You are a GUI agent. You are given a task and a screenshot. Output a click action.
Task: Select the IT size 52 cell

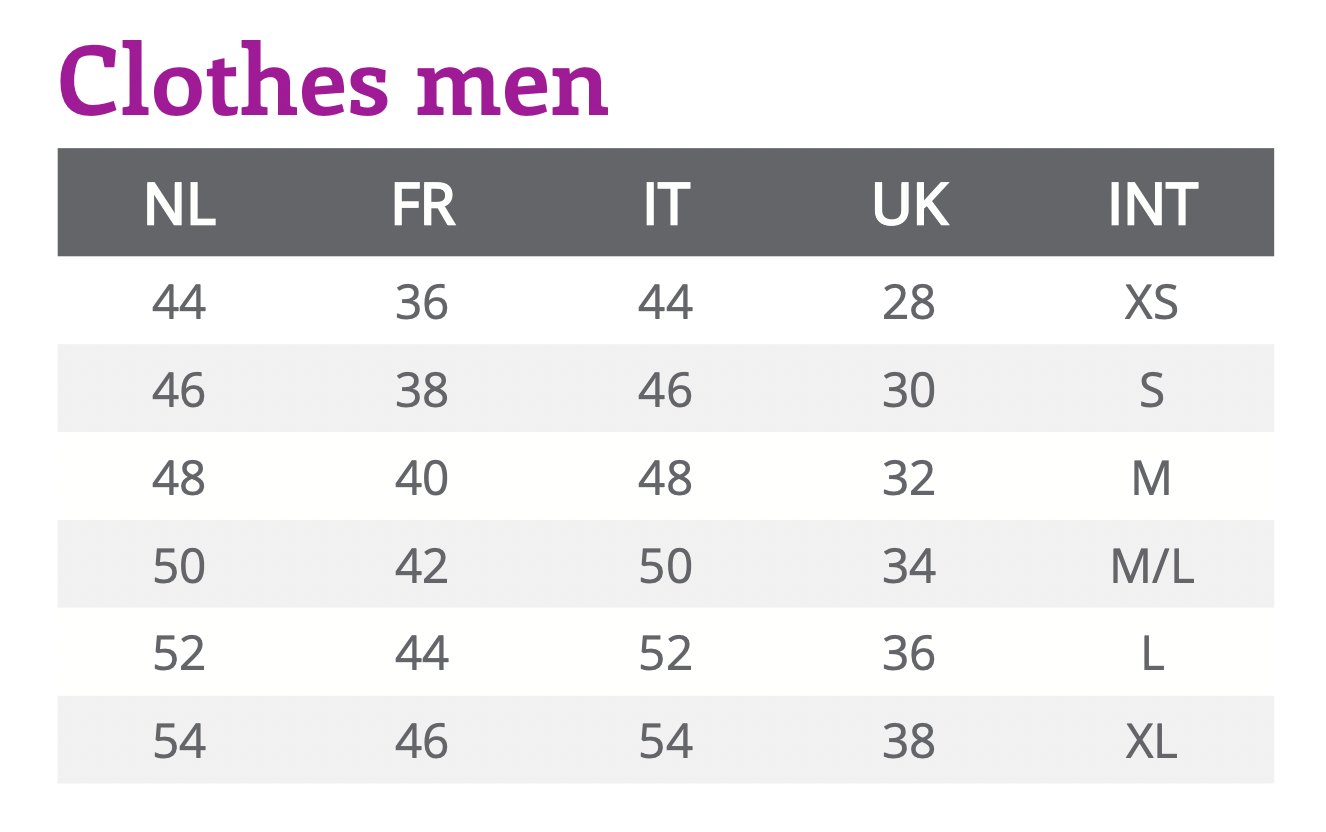pyautogui.click(x=666, y=654)
